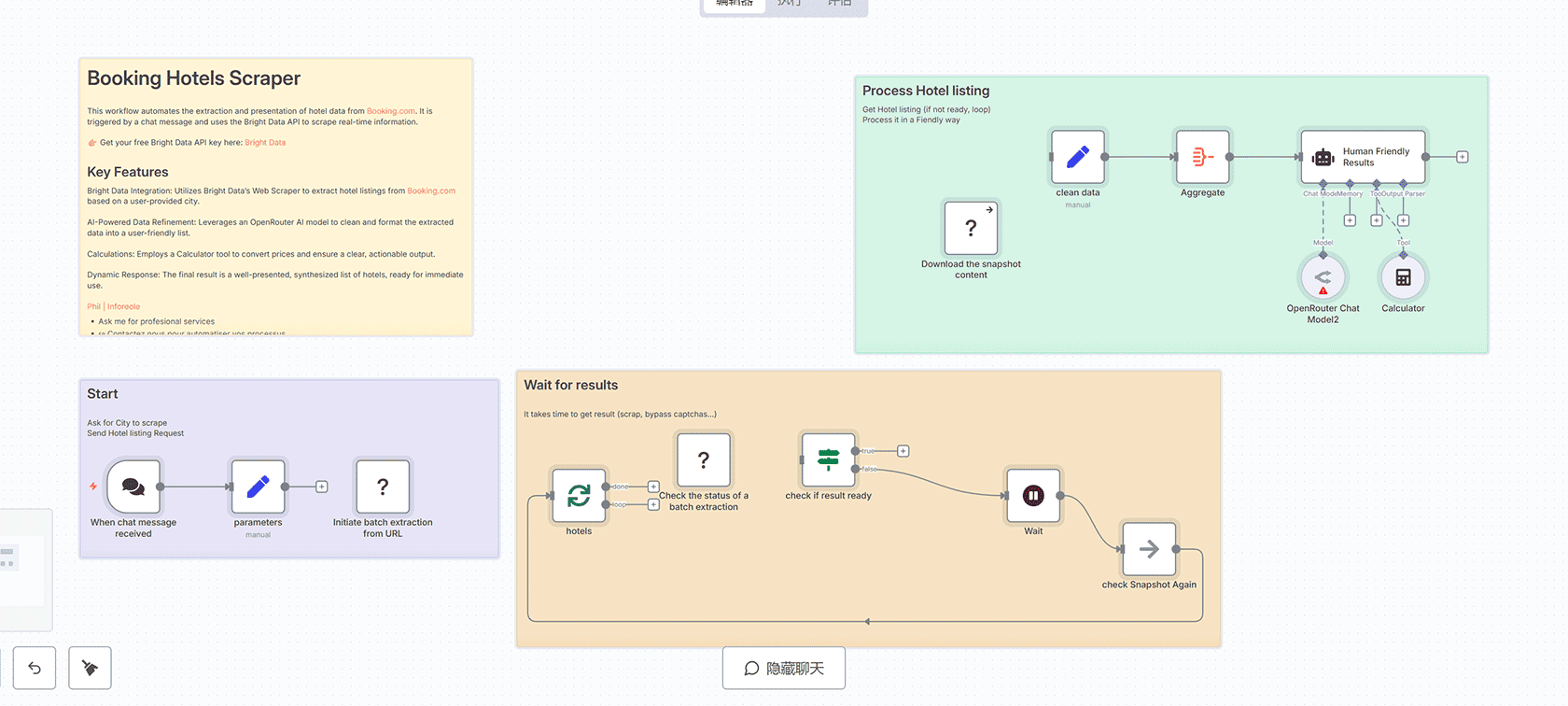The width and height of the screenshot is (1568, 706).
Task: Click the 'Wait' pause node
Action: [x=1033, y=495]
